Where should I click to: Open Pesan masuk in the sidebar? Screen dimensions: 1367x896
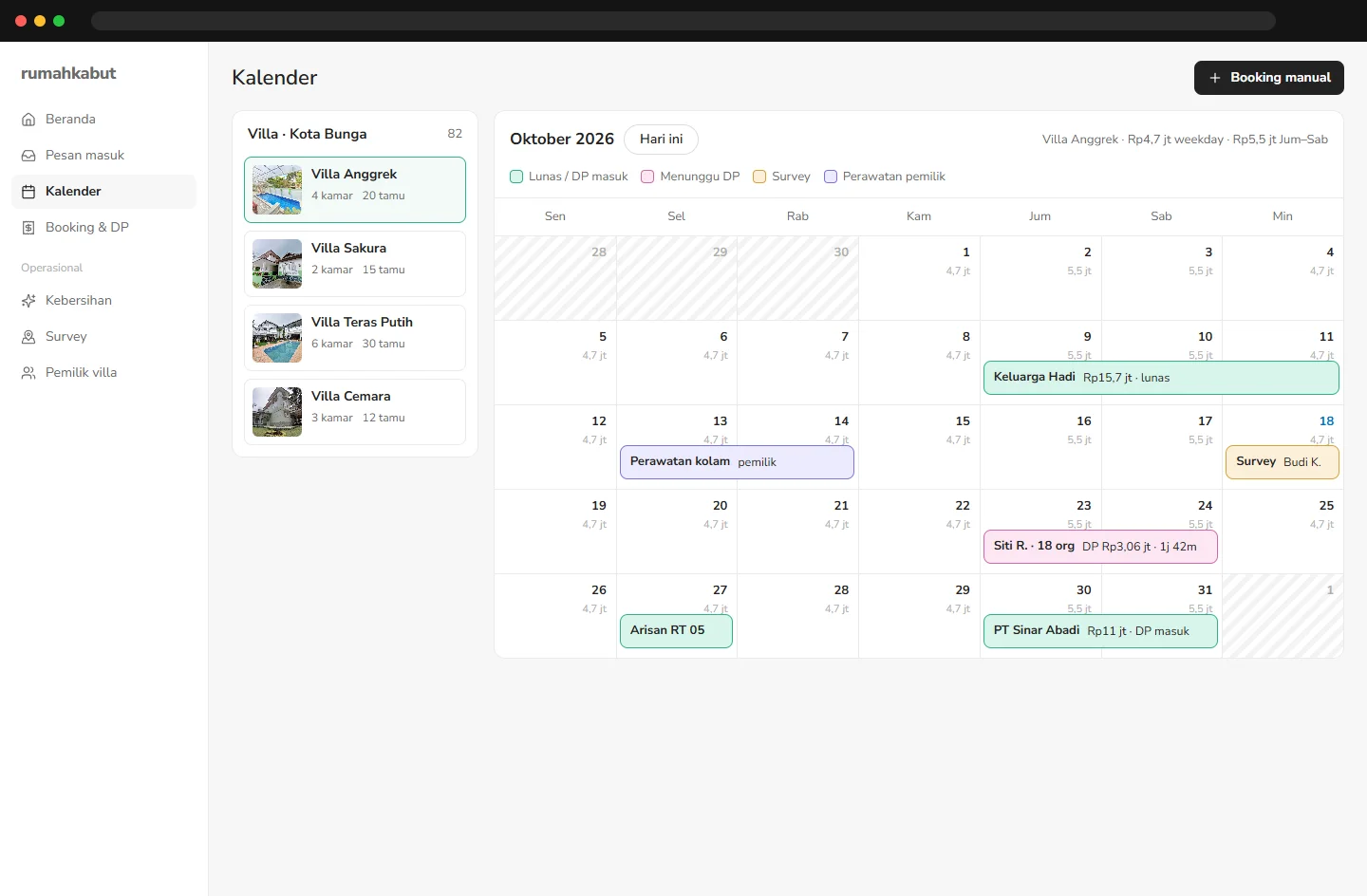pyautogui.click(x=103, y=156)
